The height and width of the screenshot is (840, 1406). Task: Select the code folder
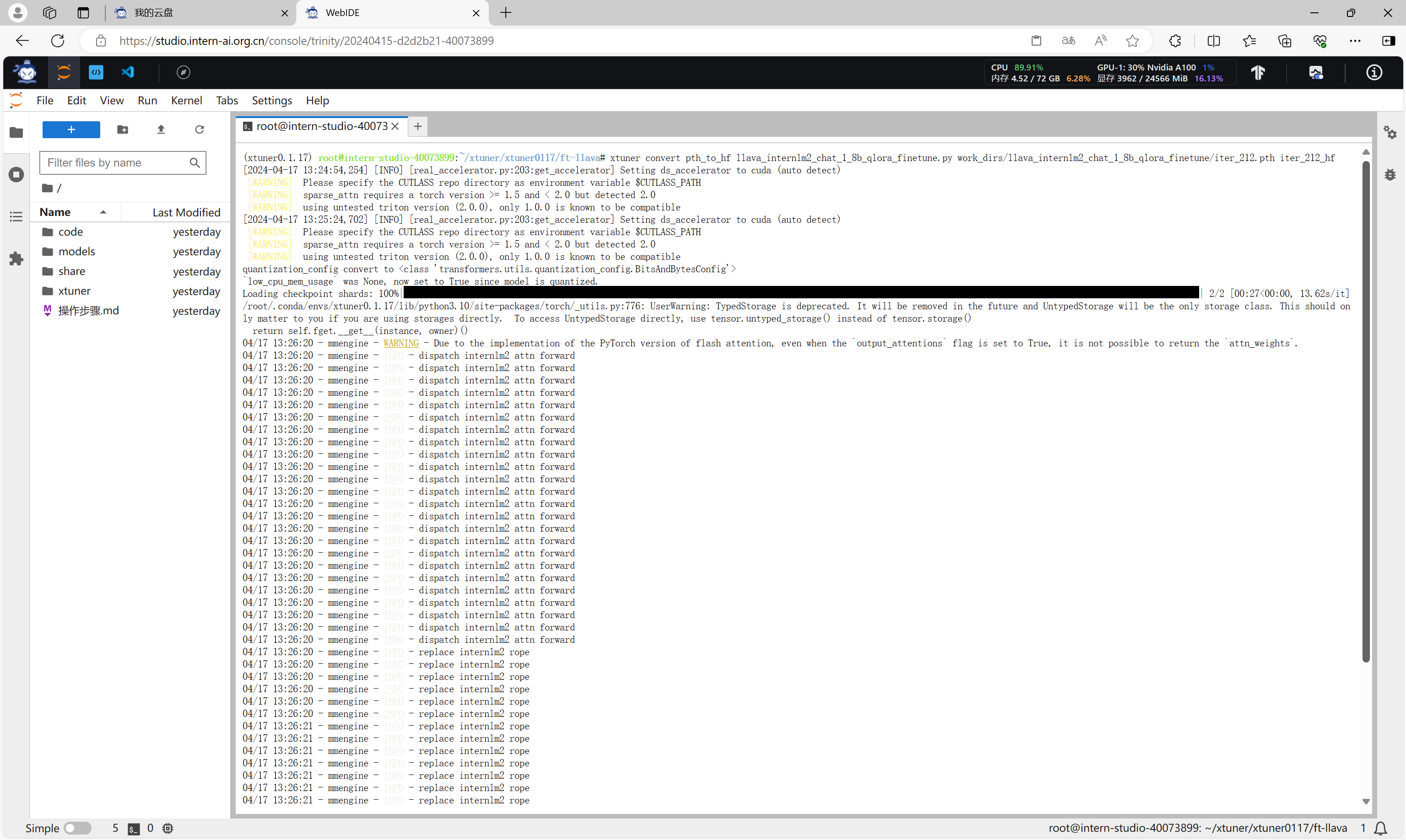131,232
